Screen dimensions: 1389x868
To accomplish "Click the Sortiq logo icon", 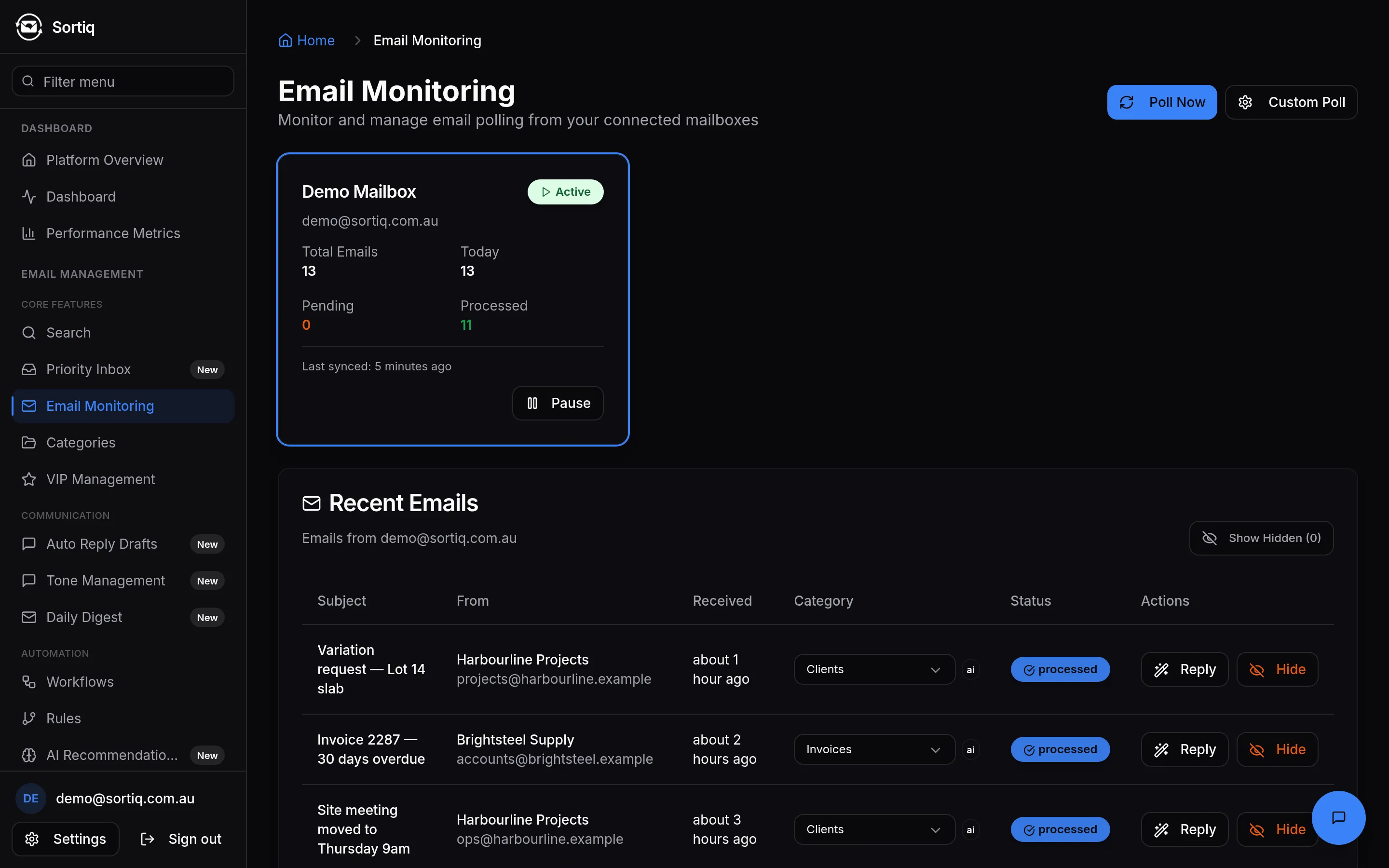I will pyautogui.click(x=29, y=27).
